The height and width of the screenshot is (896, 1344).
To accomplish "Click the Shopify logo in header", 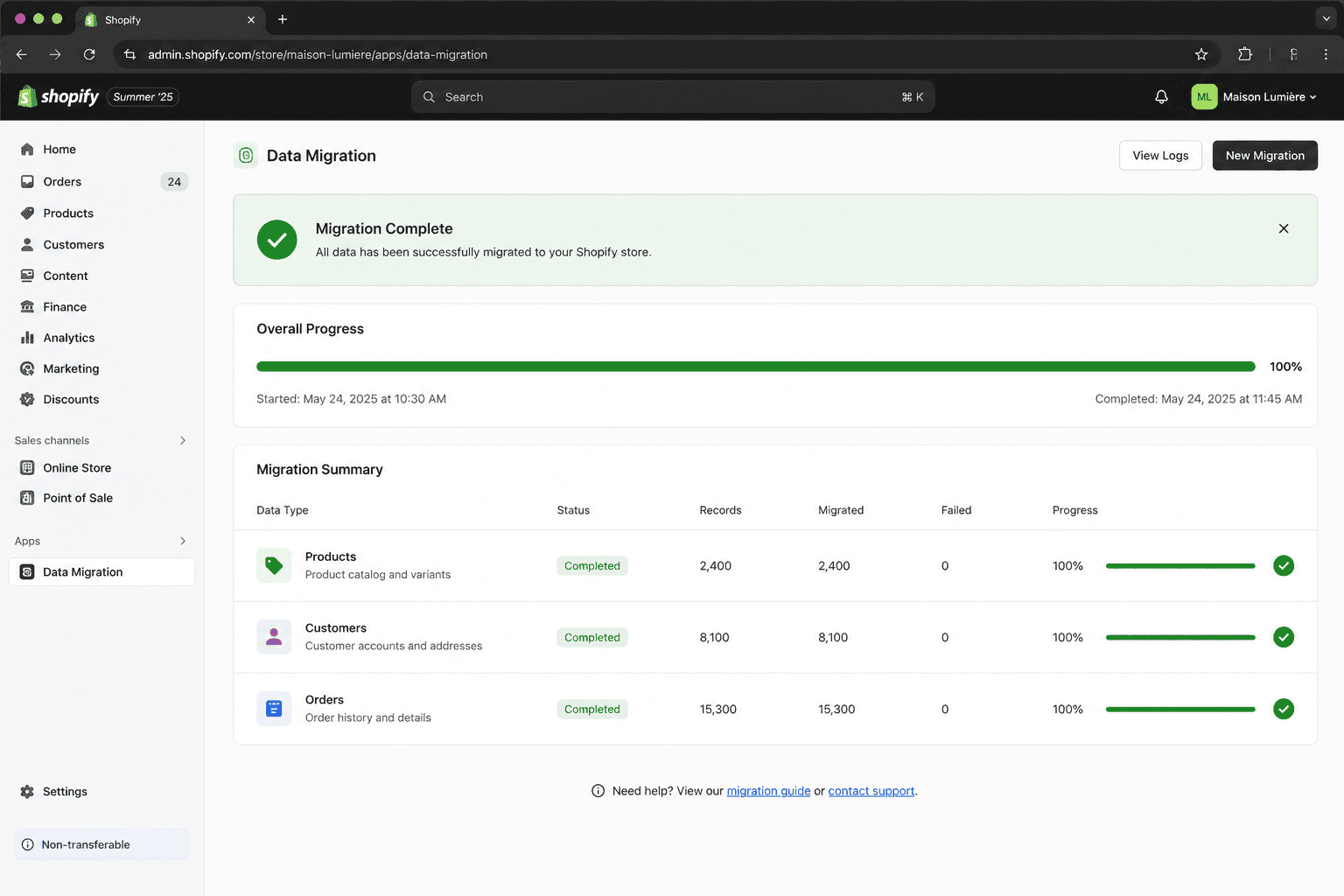I will point(59,96).
